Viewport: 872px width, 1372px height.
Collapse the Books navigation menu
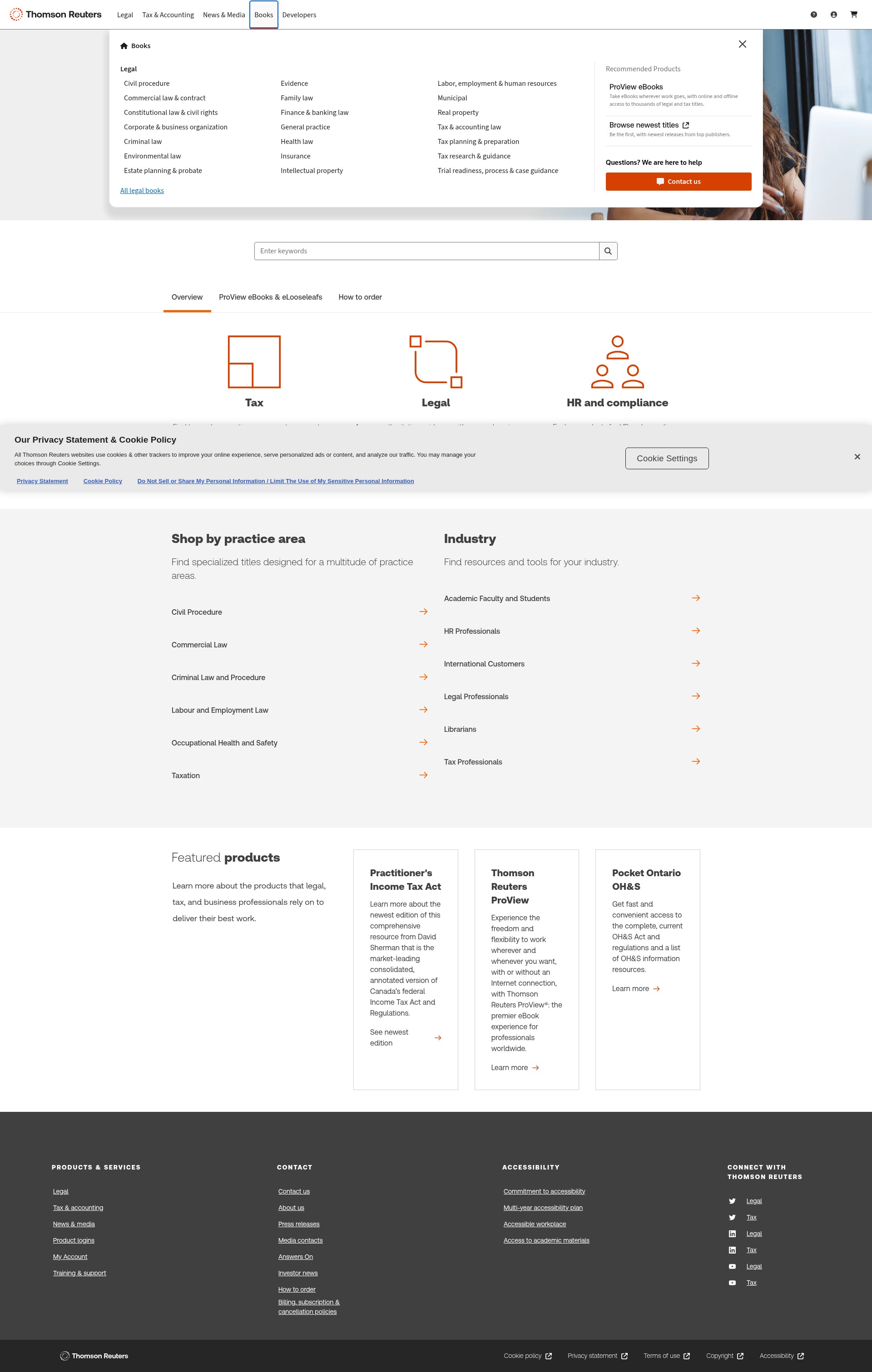[263, 15]
